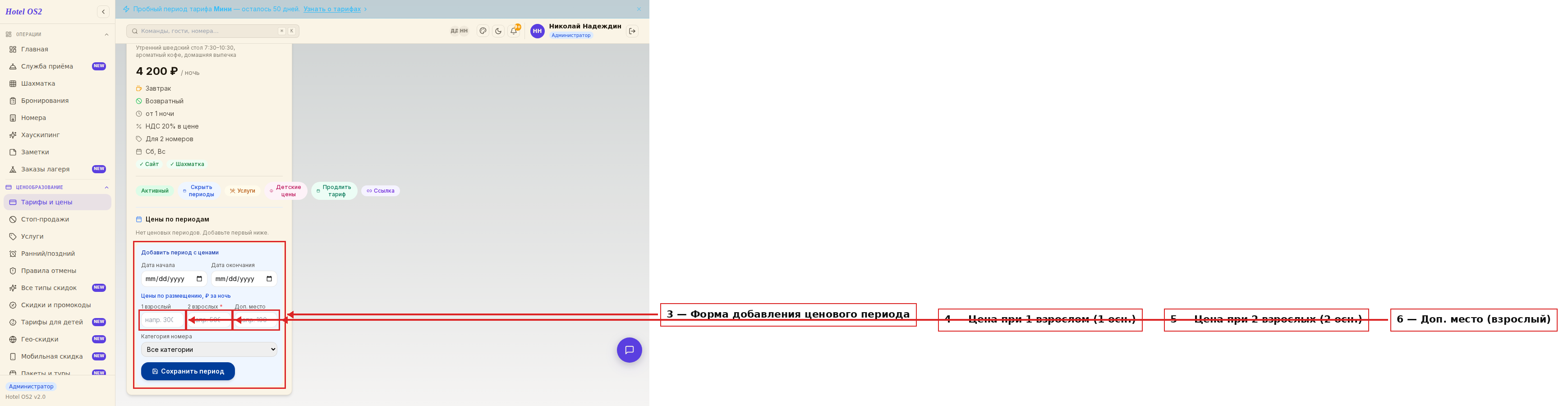Click the Hotel OS2 logo

point(24,12)
